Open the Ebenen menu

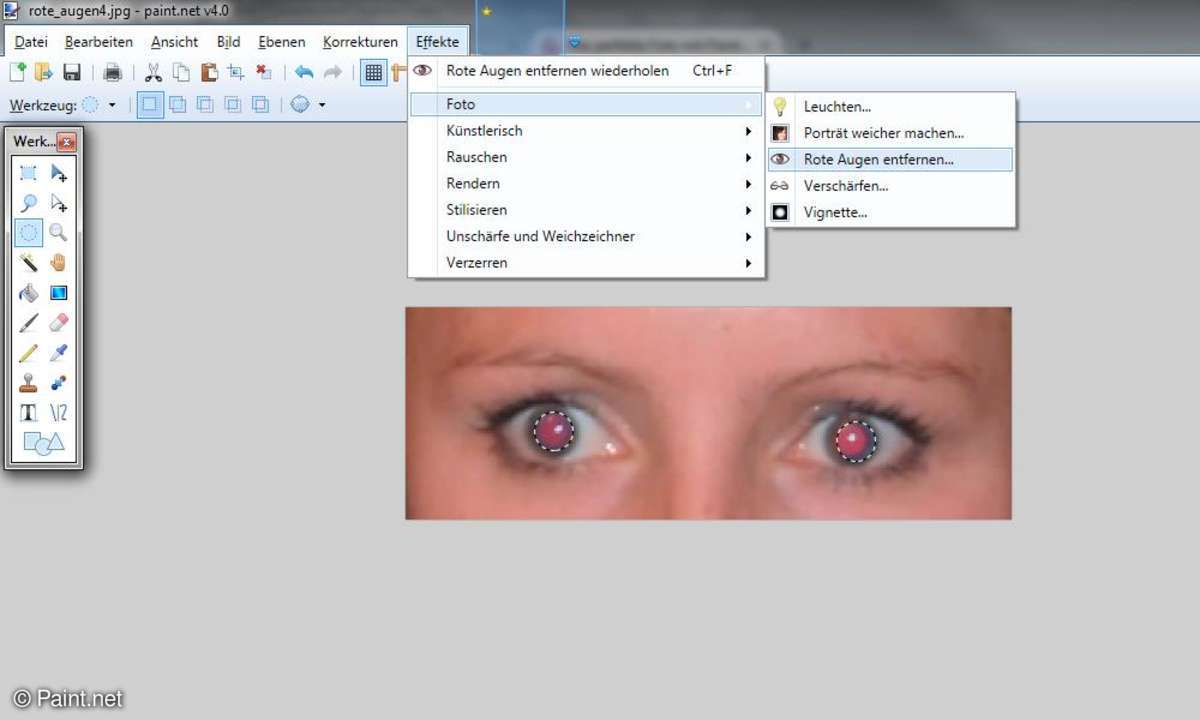coord(282,42)
